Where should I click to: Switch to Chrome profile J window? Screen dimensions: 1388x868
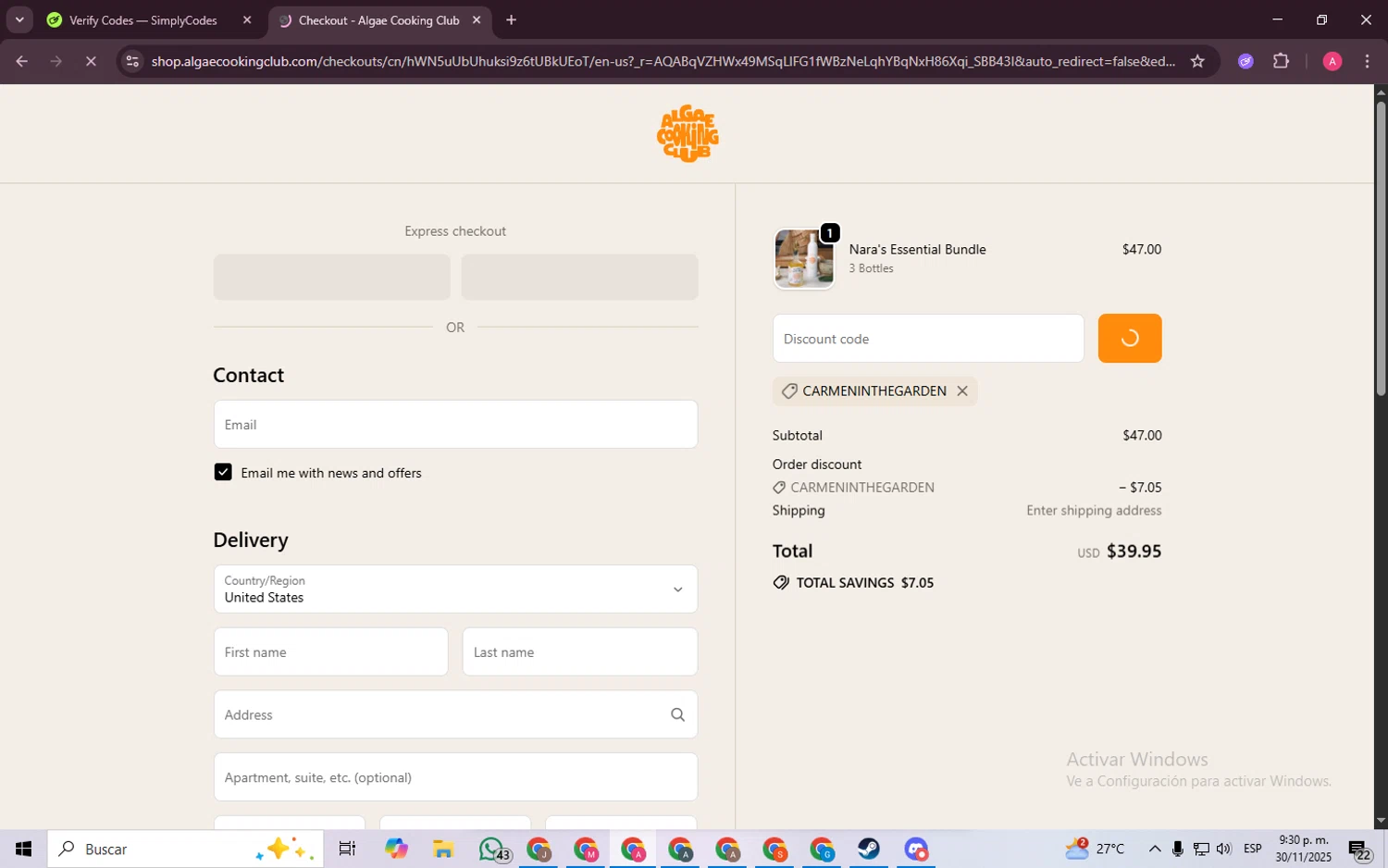539,849
